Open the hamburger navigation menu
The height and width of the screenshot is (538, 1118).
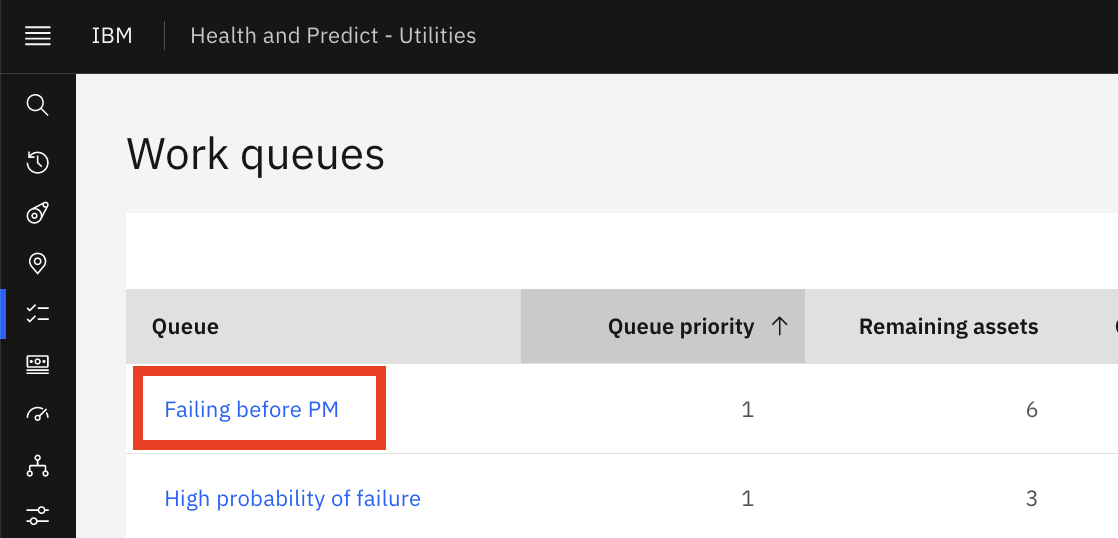click(x=38, y=36)
